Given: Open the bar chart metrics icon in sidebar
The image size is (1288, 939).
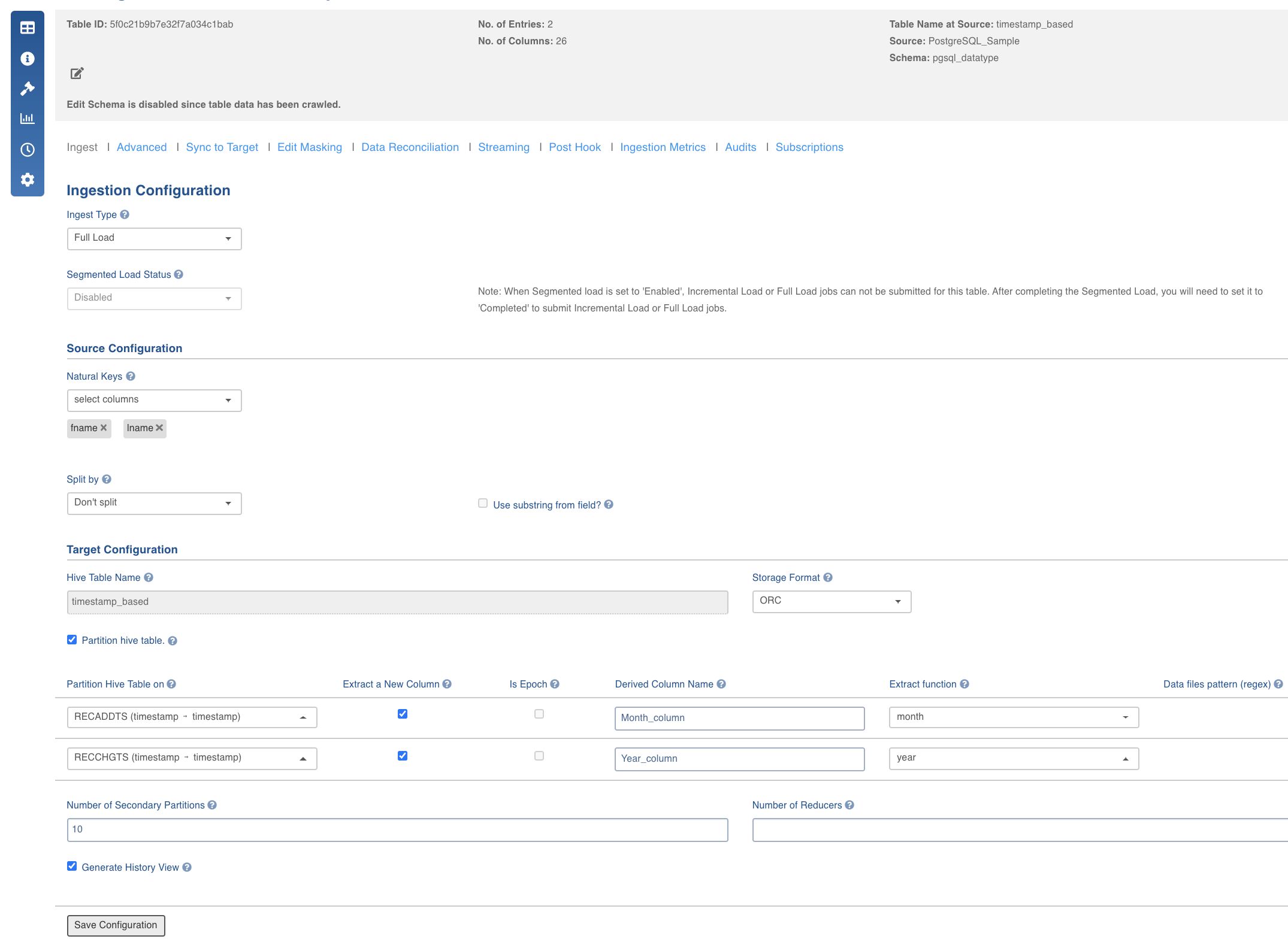Looking at the screenshot, I should click(x=28, y=119).
